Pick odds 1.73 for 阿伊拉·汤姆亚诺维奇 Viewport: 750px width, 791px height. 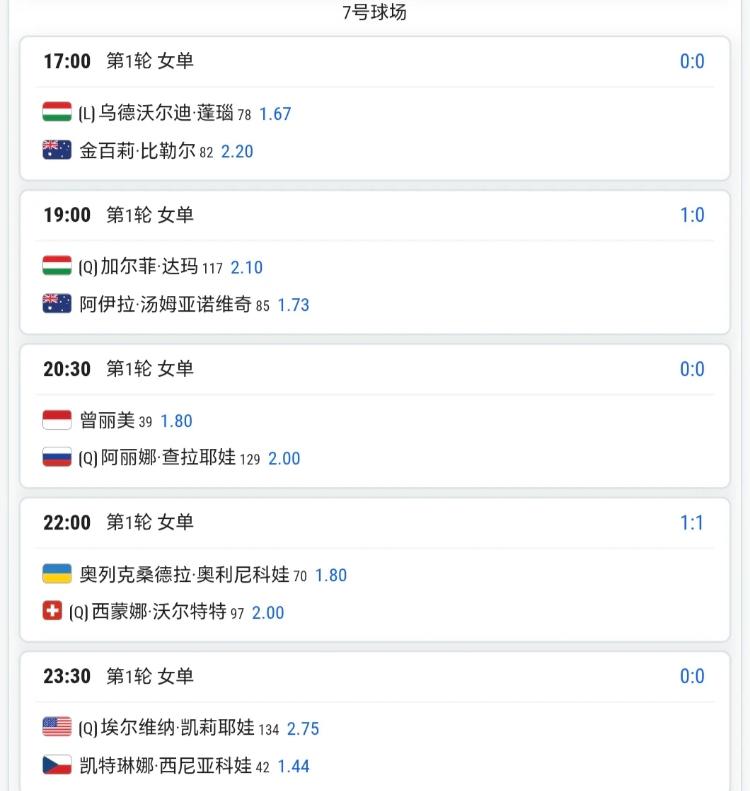click(x=293, y=305)
